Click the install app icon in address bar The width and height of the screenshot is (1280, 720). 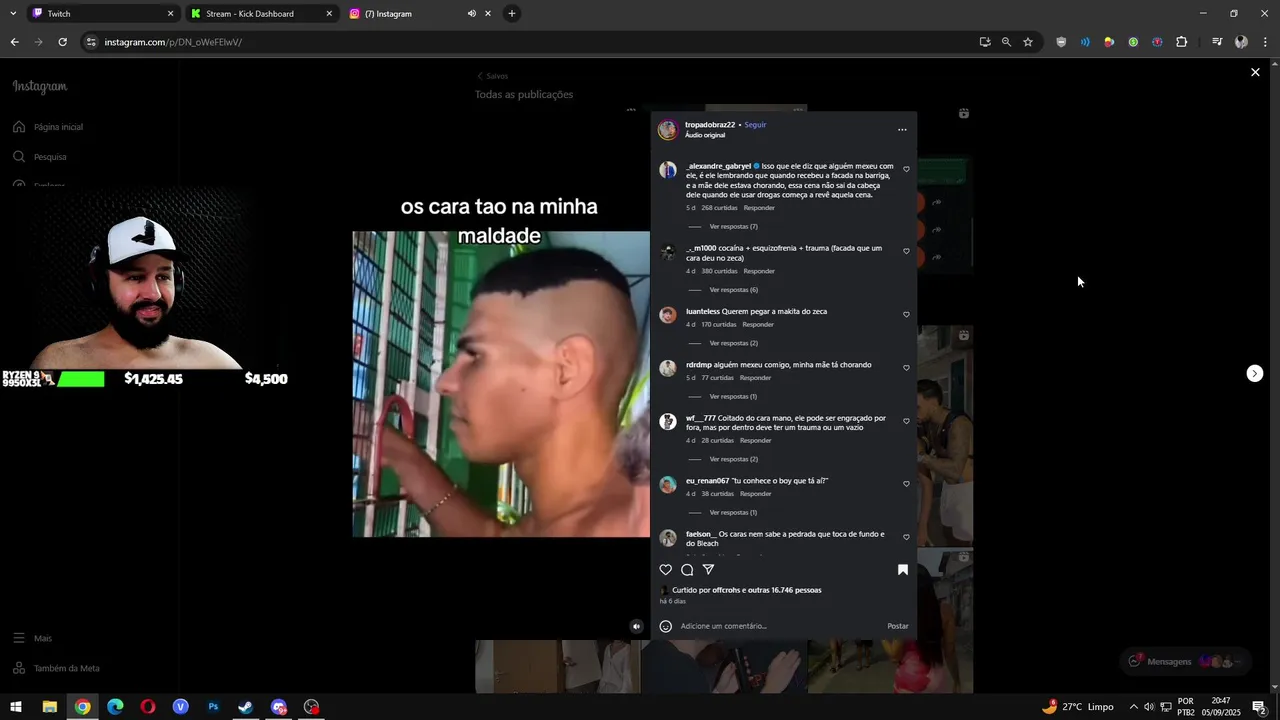click(x=985, y=42)
